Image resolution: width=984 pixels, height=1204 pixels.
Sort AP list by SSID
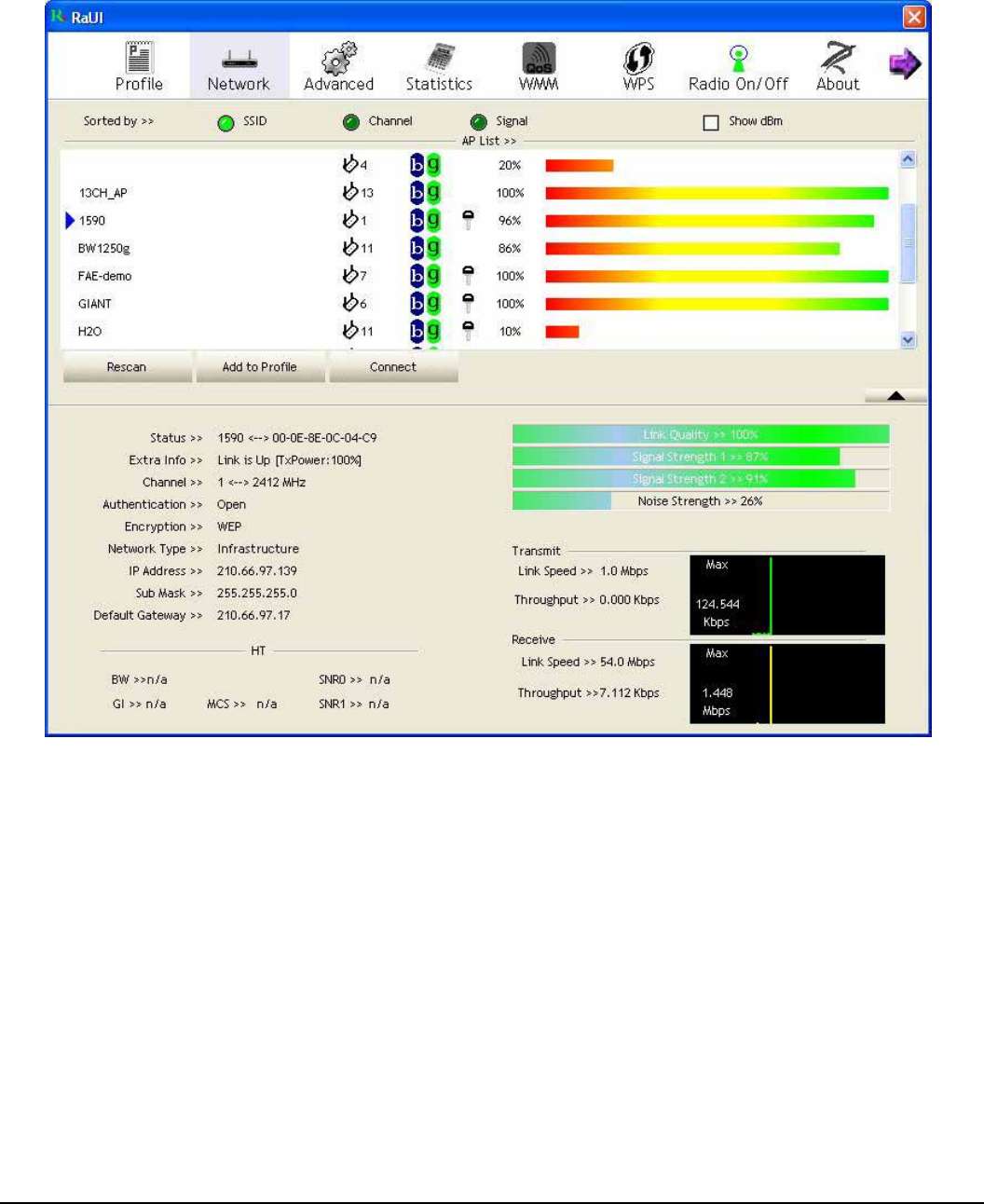tap(225, 123)
